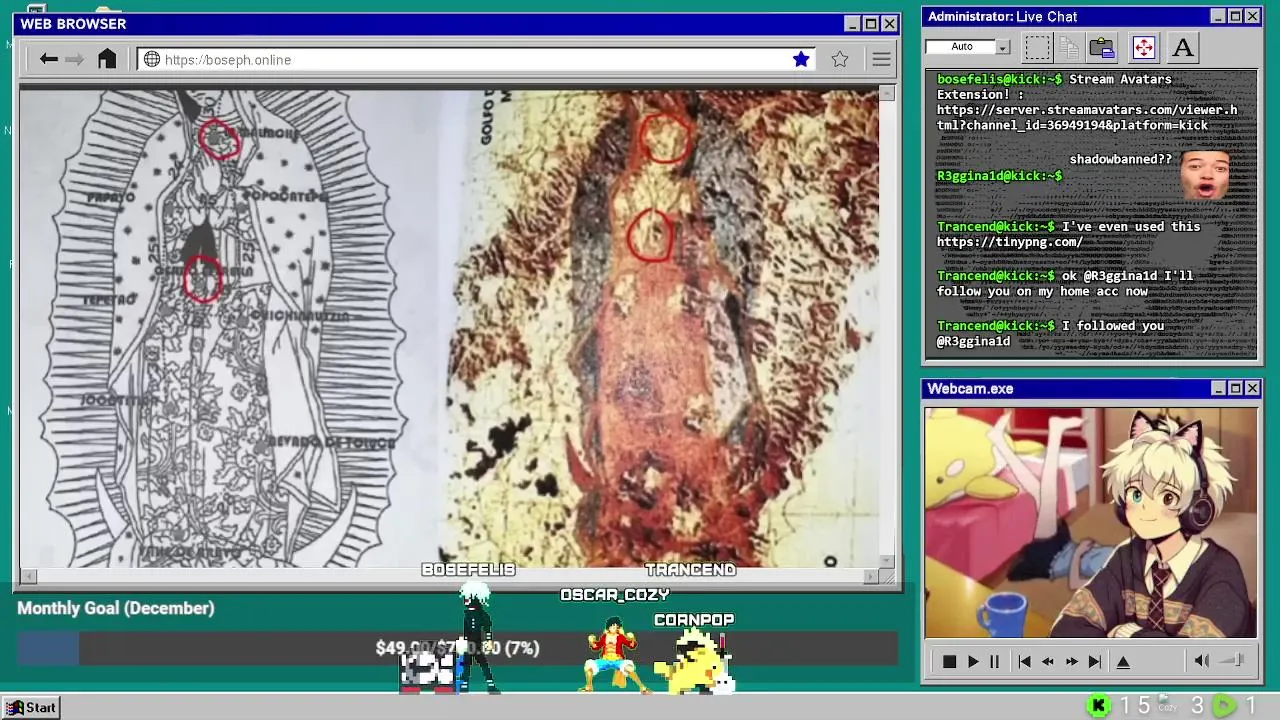Toggle the blue bookmark star
The height and width of the screenshot is (720, 1280).
coord(801,59)
